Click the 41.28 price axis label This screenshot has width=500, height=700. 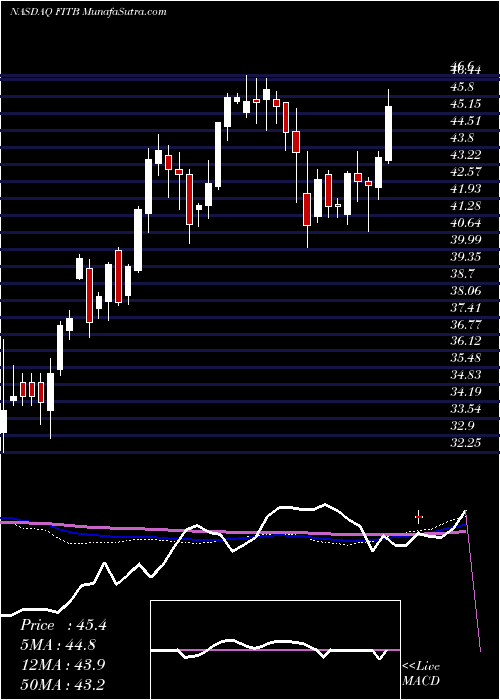point(466,205)
